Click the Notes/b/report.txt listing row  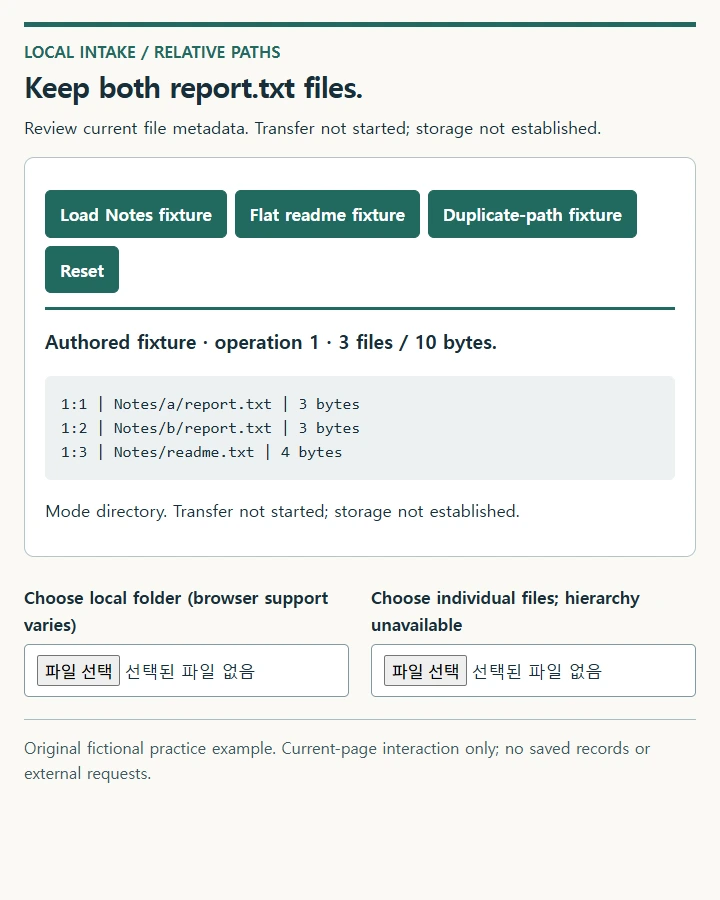(x=210, y=428)
